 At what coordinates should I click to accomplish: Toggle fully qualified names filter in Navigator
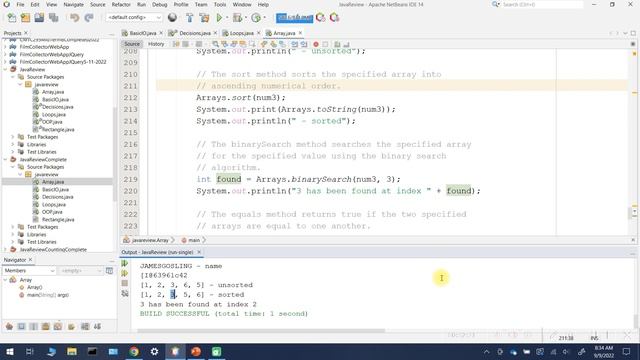pos(71,326)
